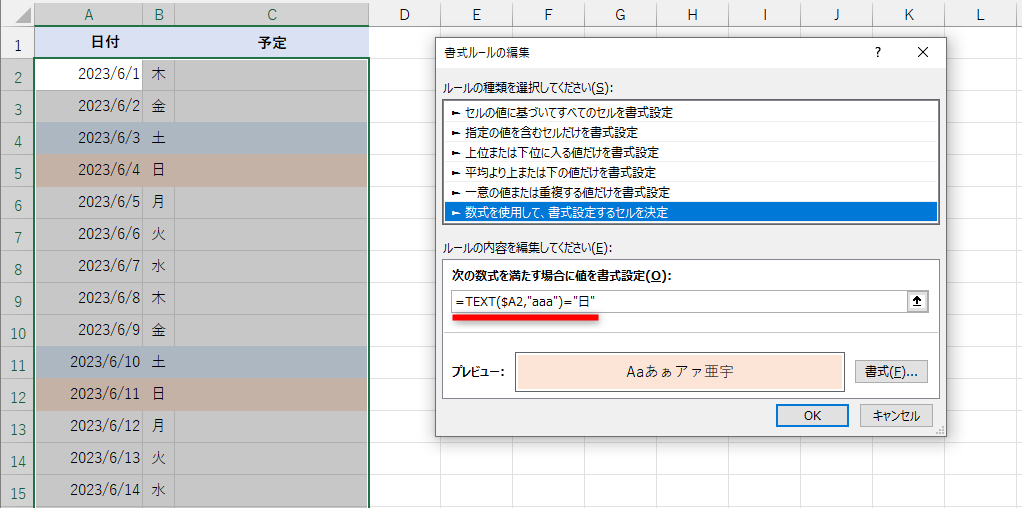Click cell with date 2023/6/8

coord(89,298)
